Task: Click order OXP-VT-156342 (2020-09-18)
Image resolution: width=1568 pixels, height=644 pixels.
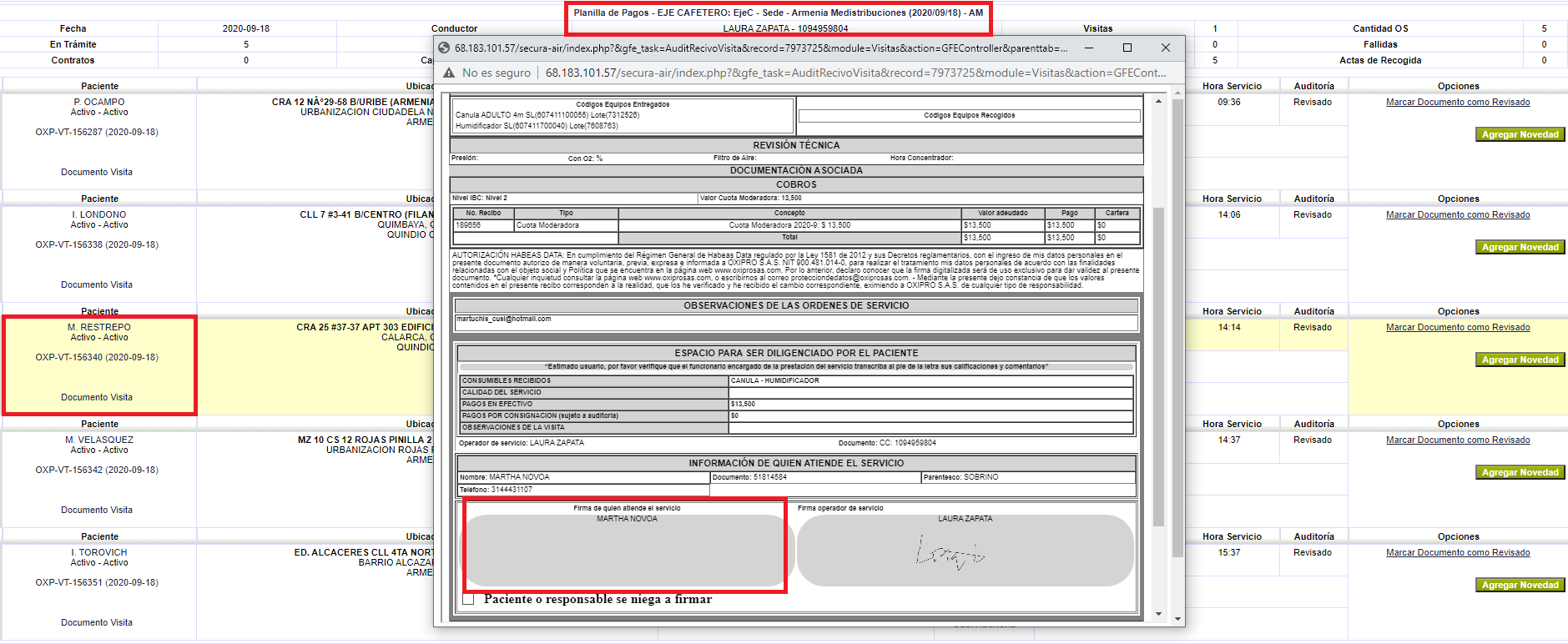Action: tap(97, 470)
